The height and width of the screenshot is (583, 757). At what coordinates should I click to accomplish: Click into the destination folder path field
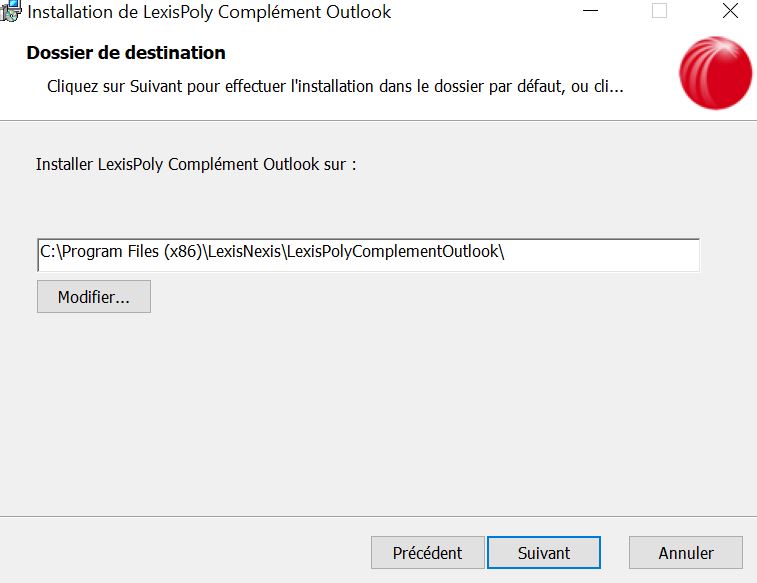pyautogui.click(x=368, y=255)
